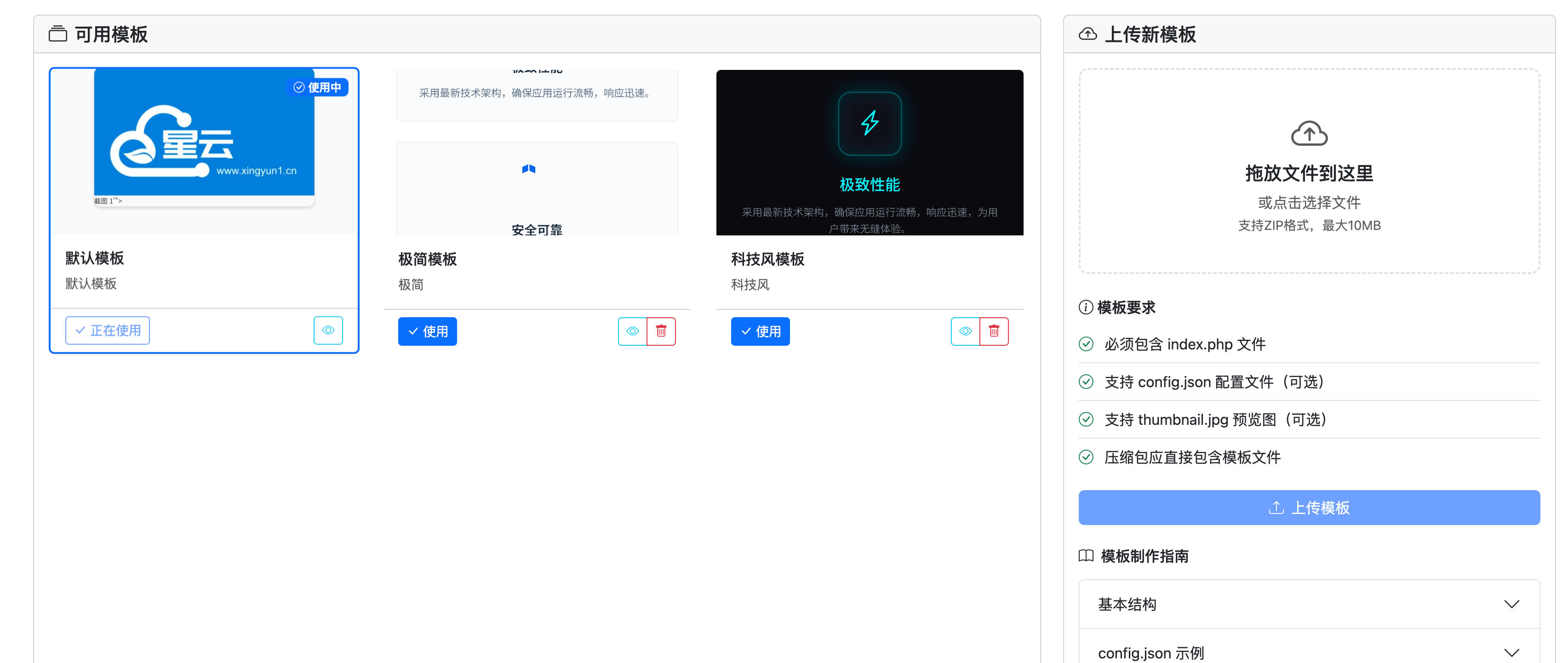Click the 支持ZIP格式，最大10MB hint text
1568x663 pixels.
click(1309, 225)
